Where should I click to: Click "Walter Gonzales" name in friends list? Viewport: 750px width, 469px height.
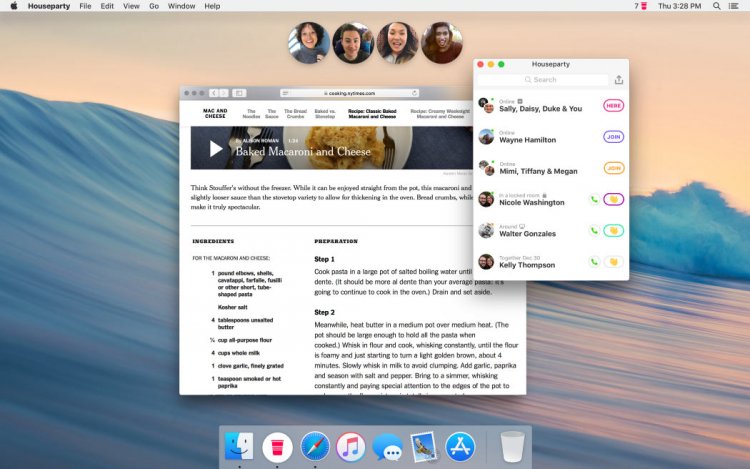click(528, 234)
